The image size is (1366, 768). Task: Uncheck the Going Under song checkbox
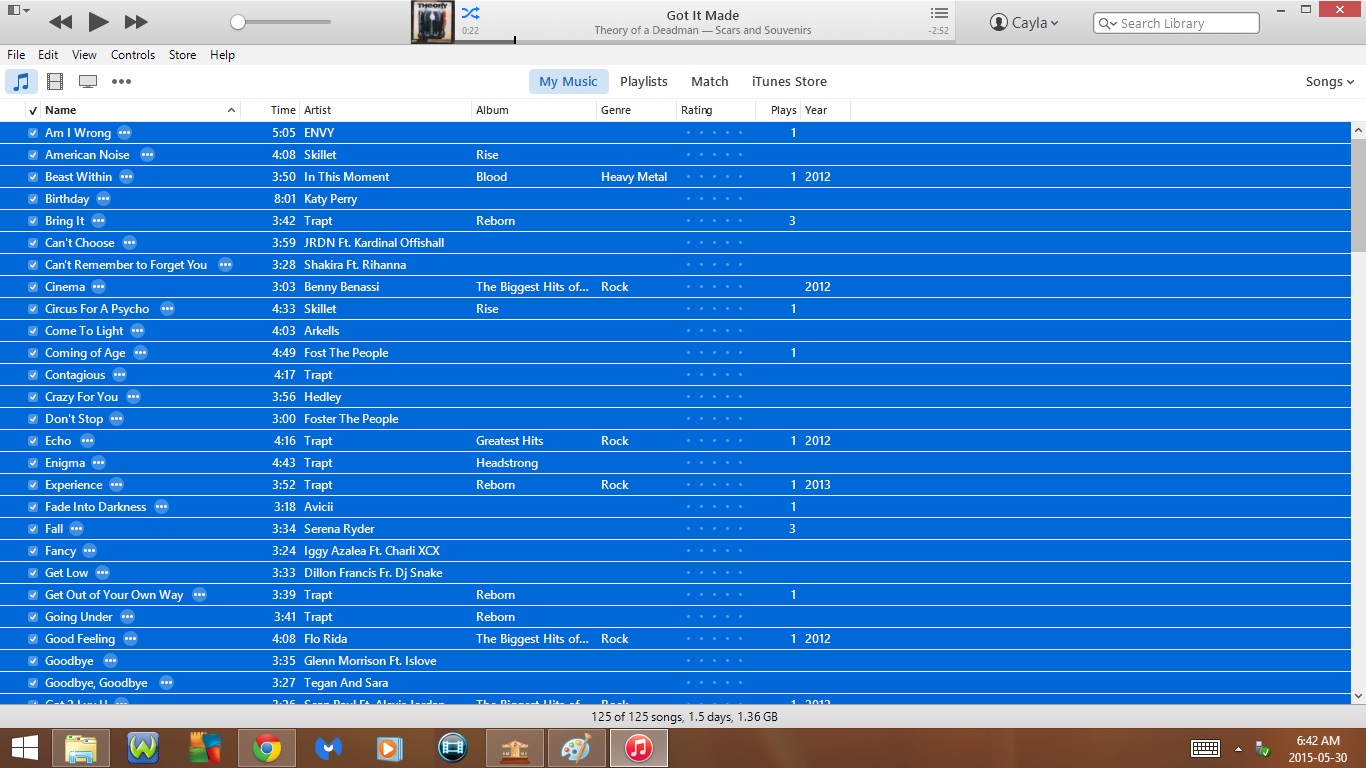click(33, 617)
